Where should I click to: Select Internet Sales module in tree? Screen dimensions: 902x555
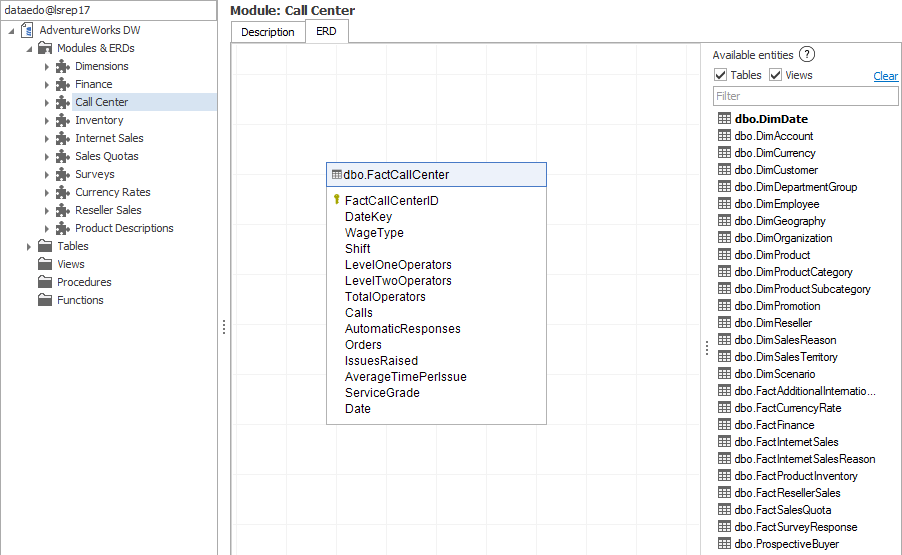tap(109, 138)
